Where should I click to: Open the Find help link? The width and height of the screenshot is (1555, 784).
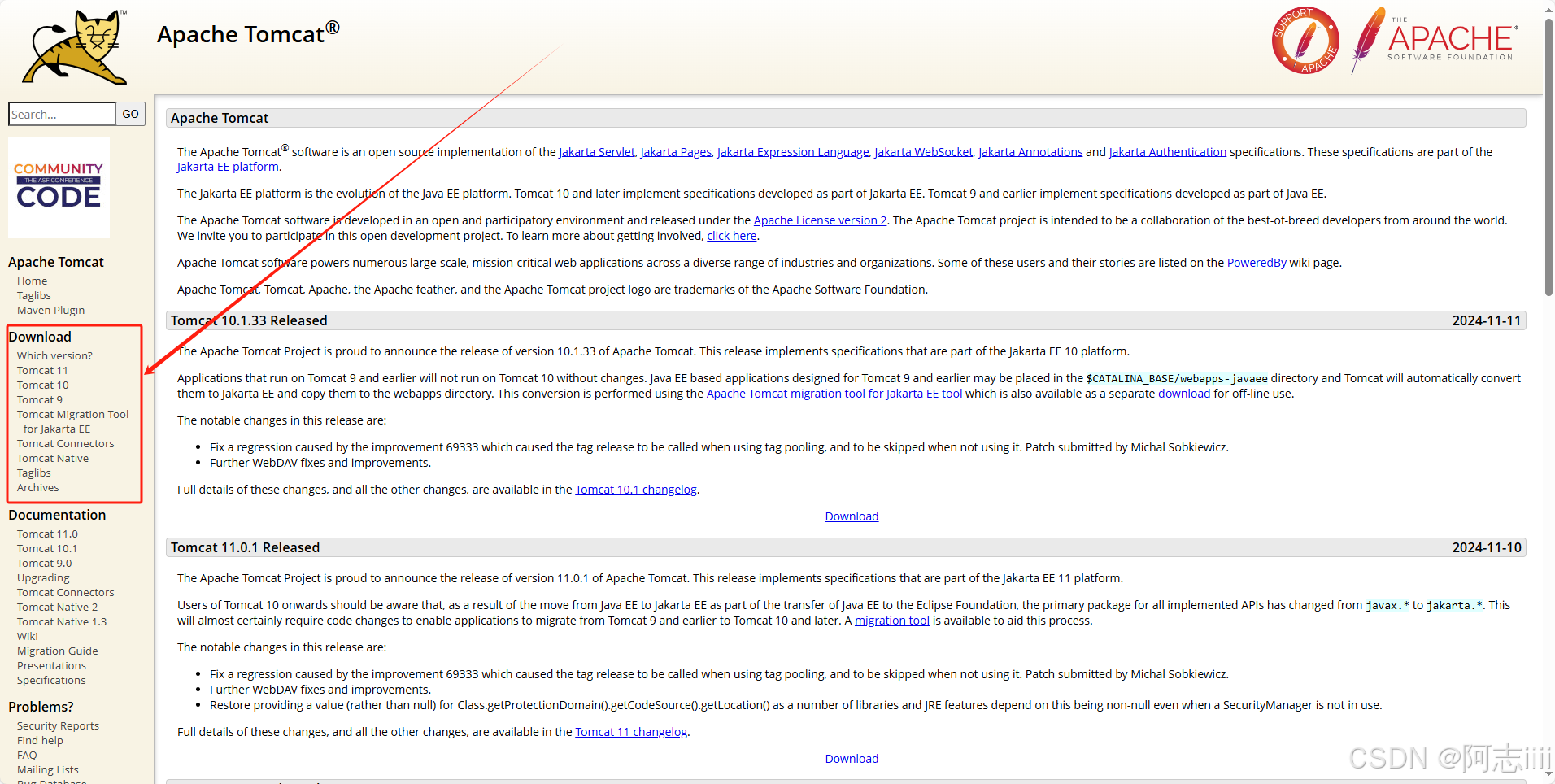[40, 740]
